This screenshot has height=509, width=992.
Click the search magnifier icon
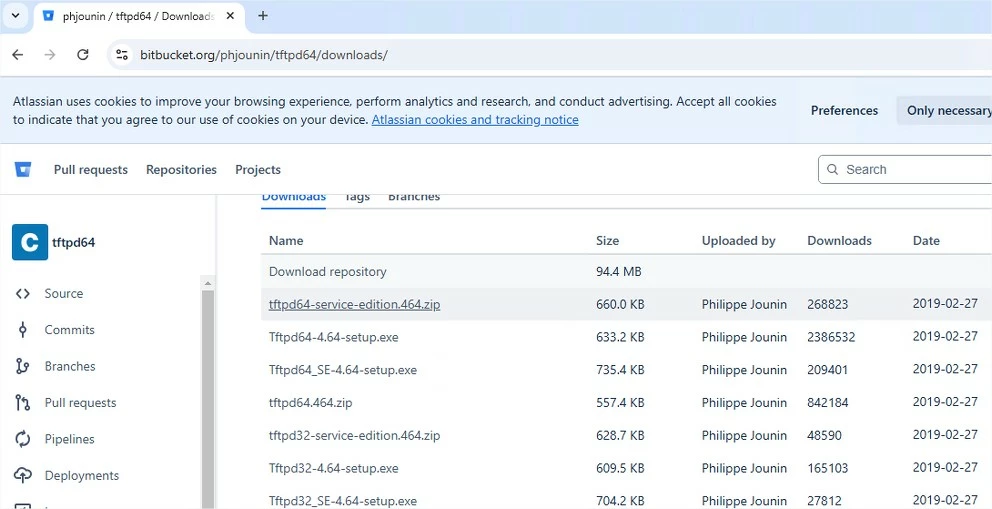point(834,169)
